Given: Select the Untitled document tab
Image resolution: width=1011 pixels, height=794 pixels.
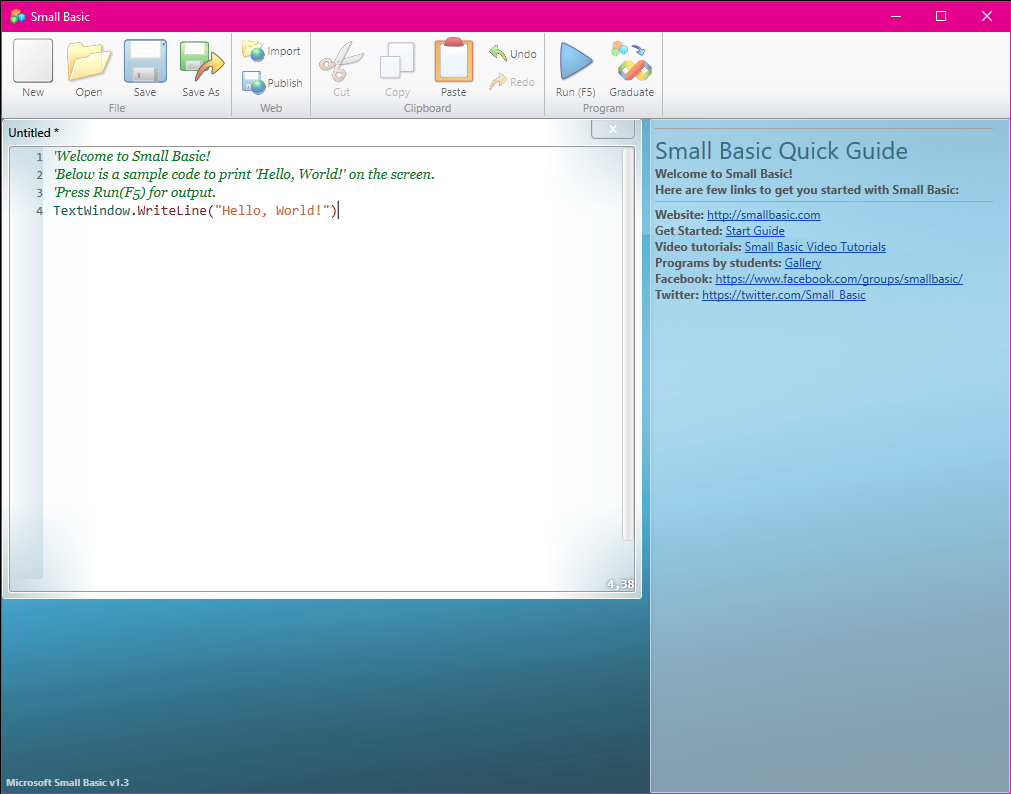Looking at the screenshot, I should pyautogui.click(x=33, y=132).
